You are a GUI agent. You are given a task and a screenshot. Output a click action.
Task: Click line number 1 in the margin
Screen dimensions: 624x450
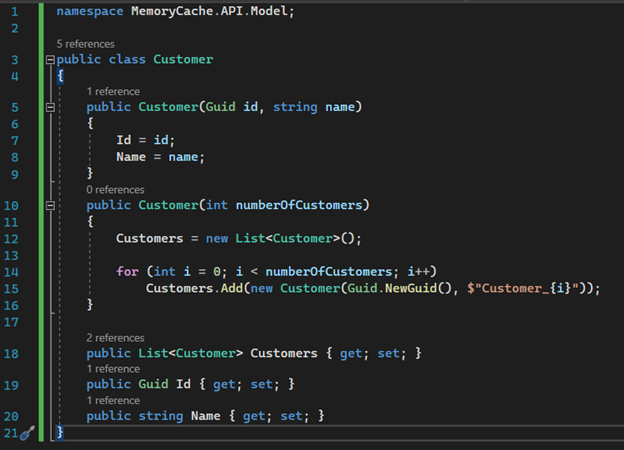pos(14,11)
